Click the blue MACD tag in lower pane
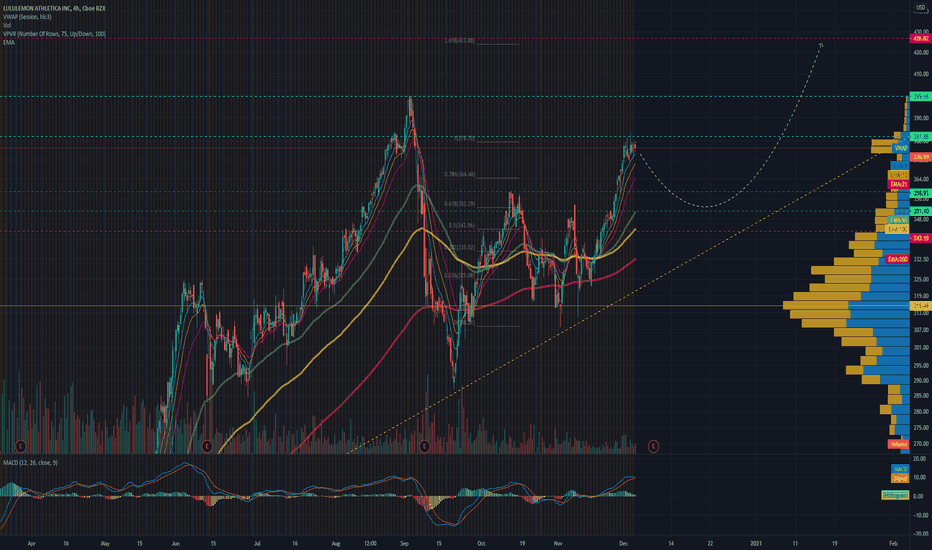The height and width of the screenshot is (550, 932). [900, 469]
